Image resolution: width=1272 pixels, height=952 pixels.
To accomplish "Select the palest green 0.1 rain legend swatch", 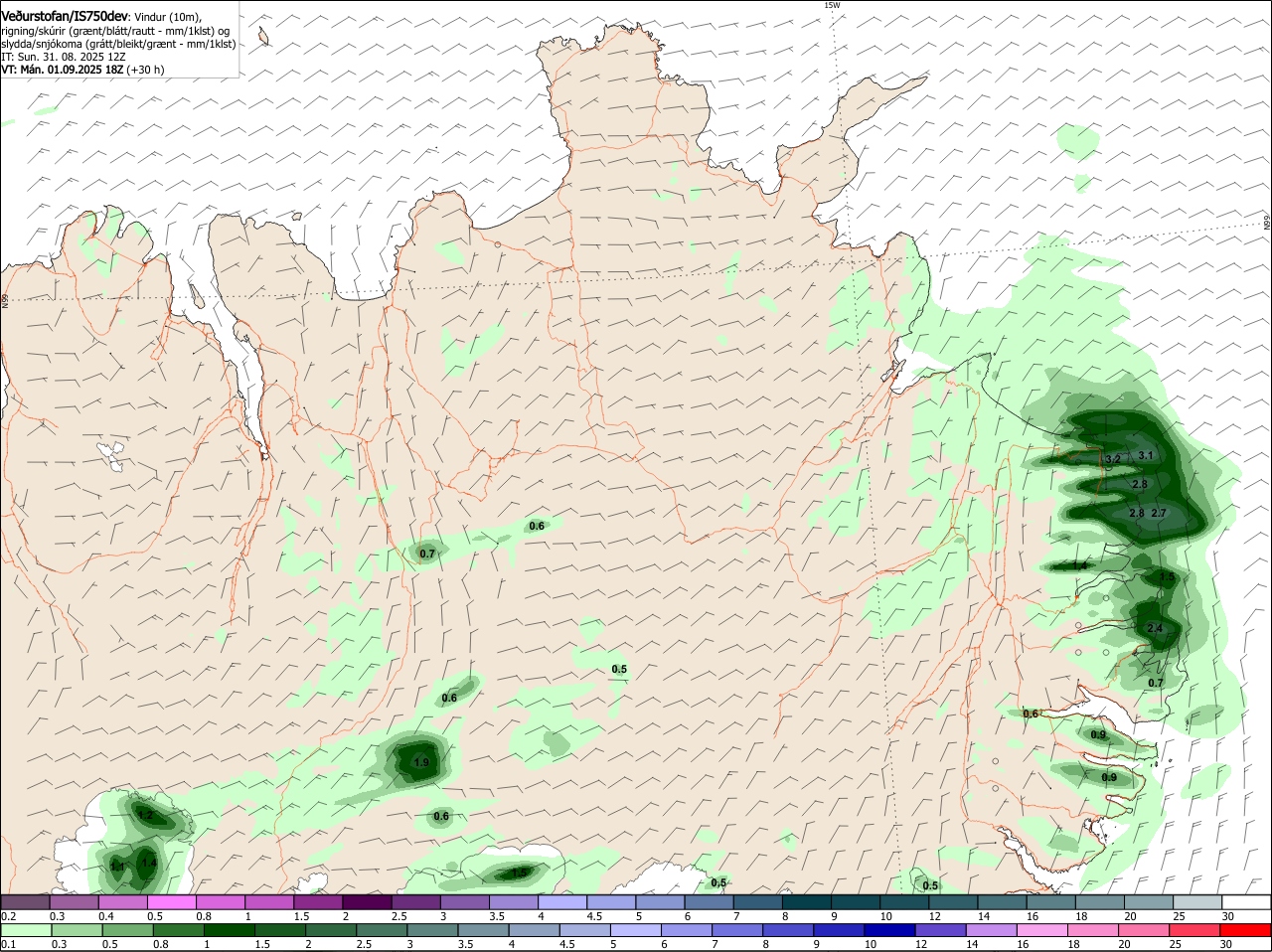I will [26, 929].
